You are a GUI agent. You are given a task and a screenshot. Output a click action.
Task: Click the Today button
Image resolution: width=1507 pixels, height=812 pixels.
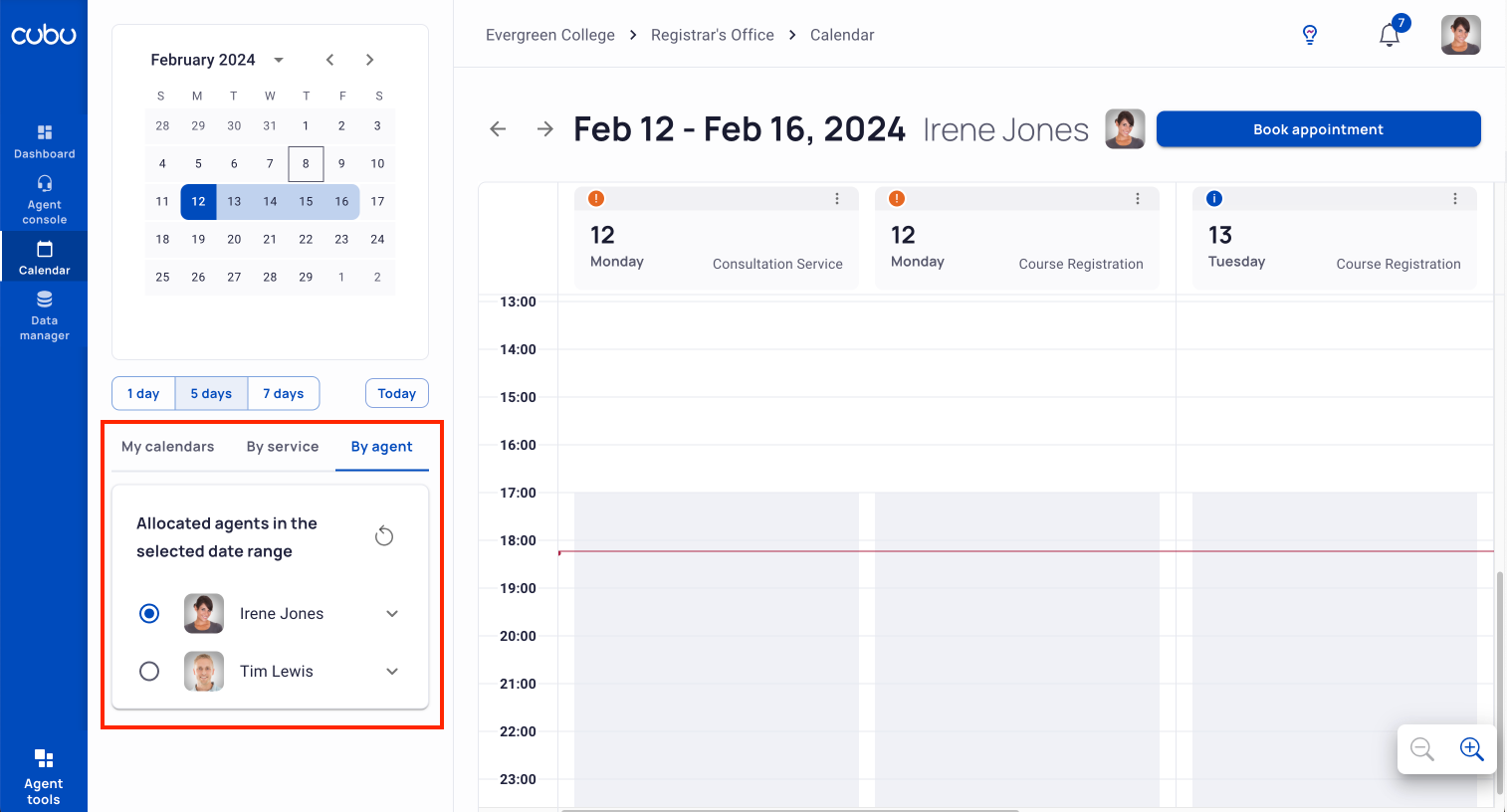pos(397,394)
